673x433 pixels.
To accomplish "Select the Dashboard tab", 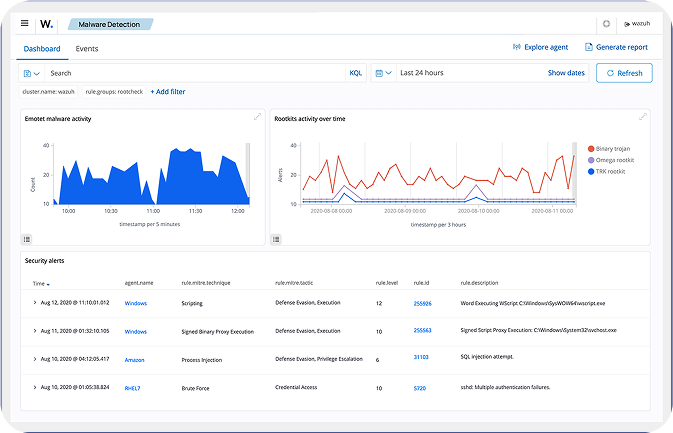I will tap(42, 48).
